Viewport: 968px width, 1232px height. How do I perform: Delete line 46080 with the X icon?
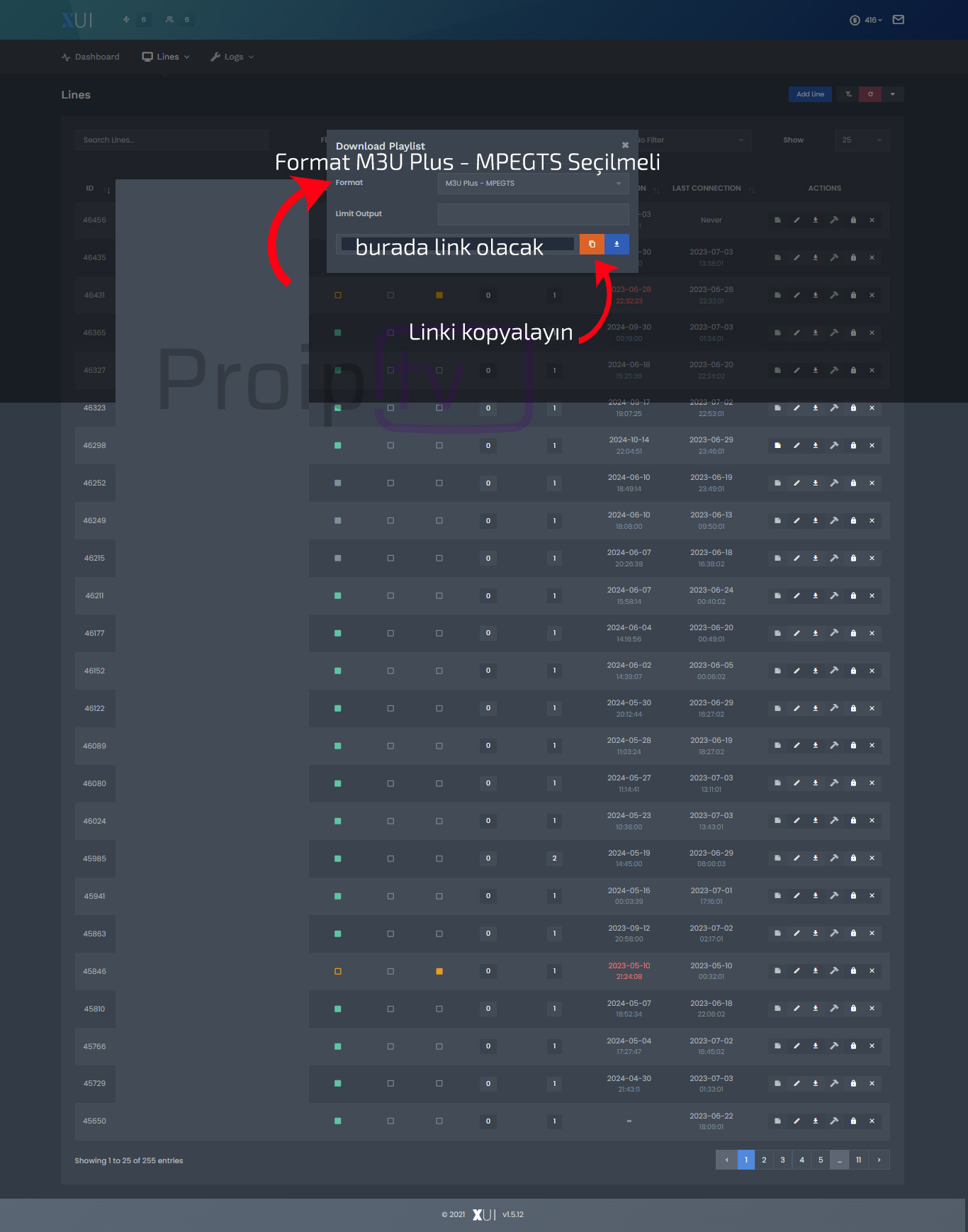[872, 783]
